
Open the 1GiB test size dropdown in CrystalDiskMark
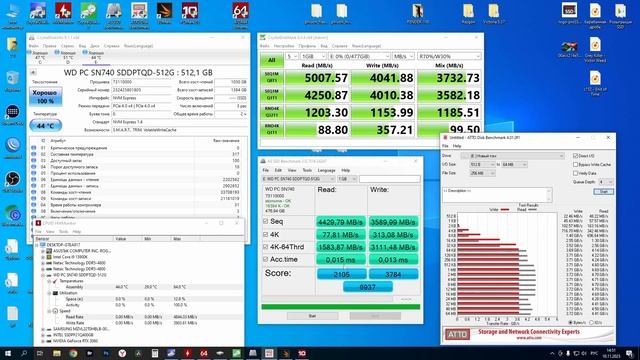(x=313, y=56)
